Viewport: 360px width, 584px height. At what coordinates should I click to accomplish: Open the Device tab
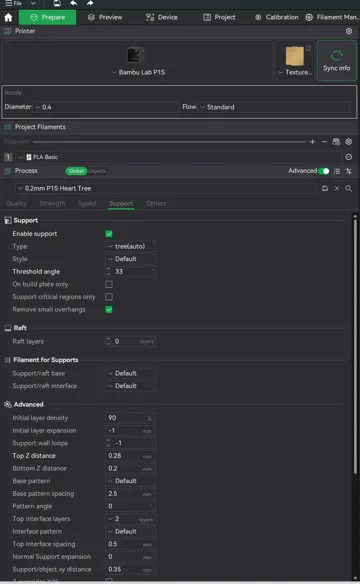(x=162, y=17)
